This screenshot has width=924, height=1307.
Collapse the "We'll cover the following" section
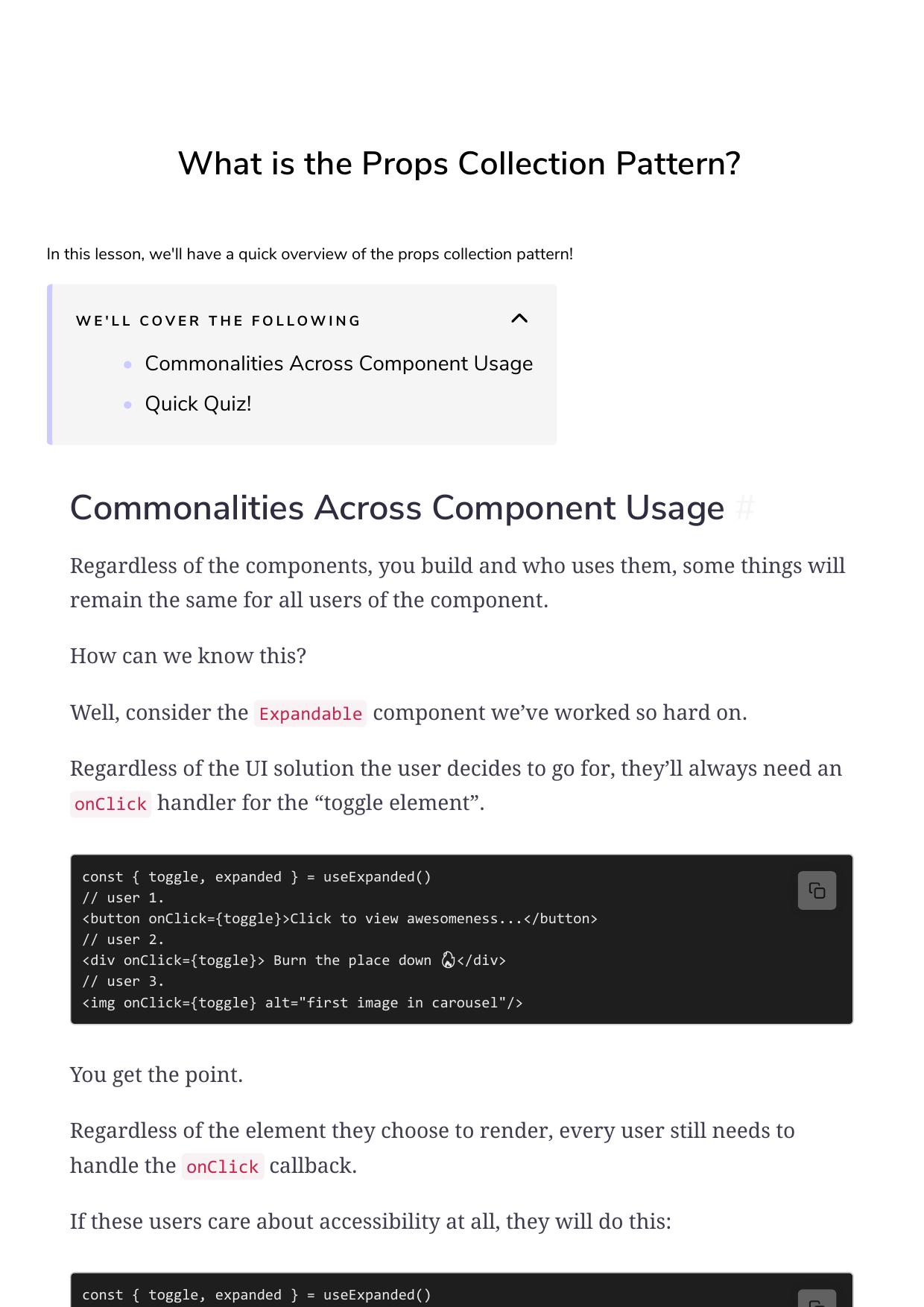pos(519,319)
